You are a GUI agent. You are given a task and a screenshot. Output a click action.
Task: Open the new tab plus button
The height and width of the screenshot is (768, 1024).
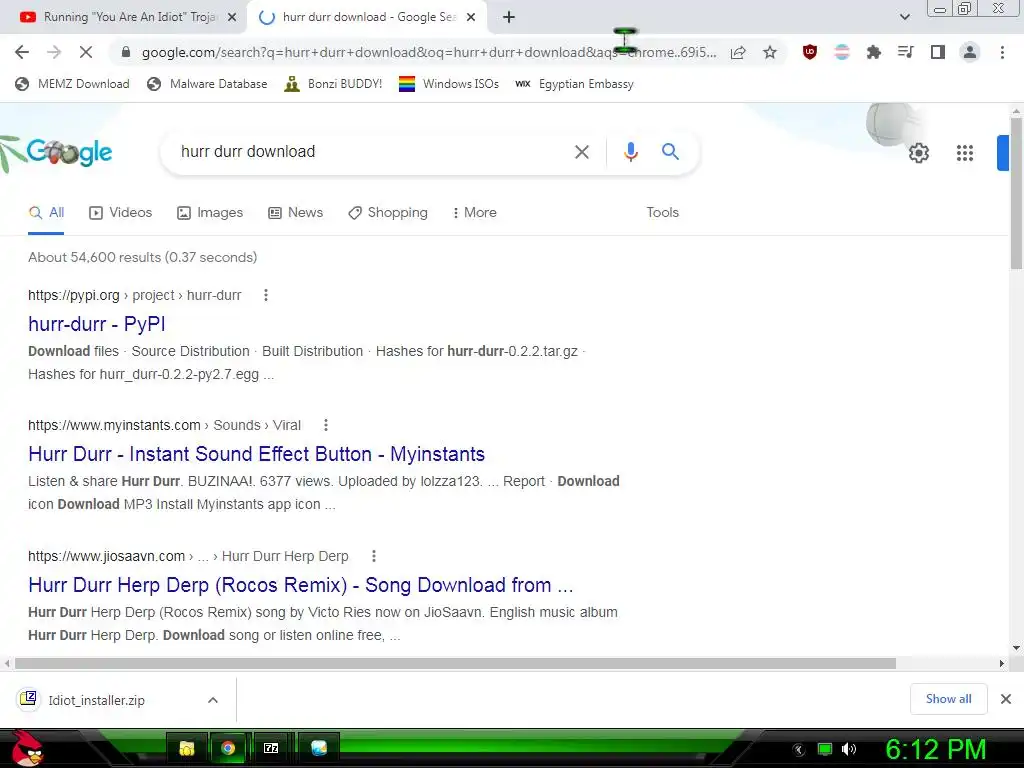509,17
